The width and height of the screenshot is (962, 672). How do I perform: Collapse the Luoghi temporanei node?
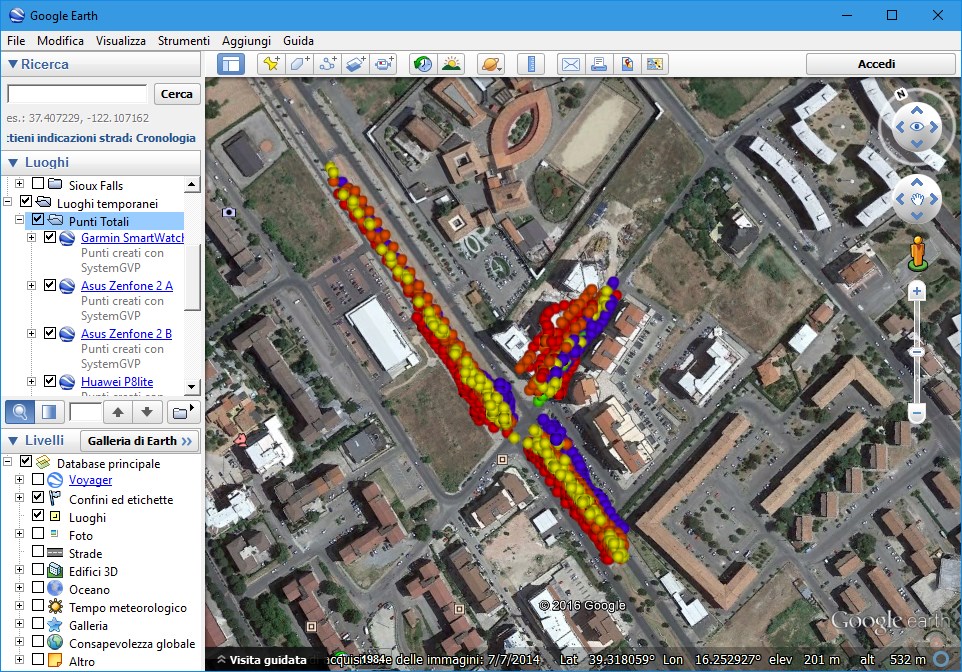(7, 201)
